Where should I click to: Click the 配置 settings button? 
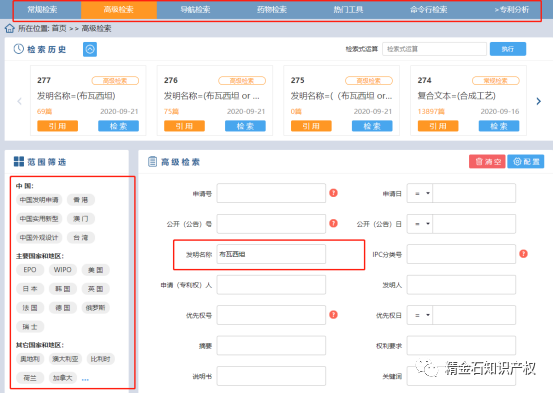tap(526, 162)
